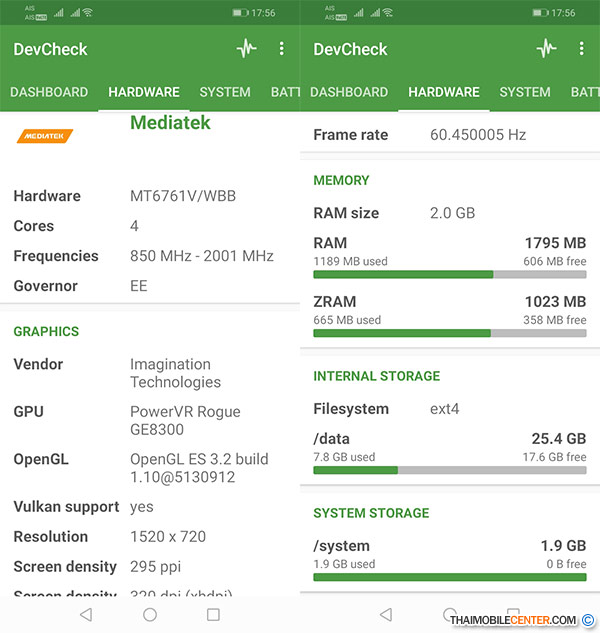Viewport: 600px width, 633px height.
Task: Tap the RAM total 1795 MB
Action: [x=555, y=243]
